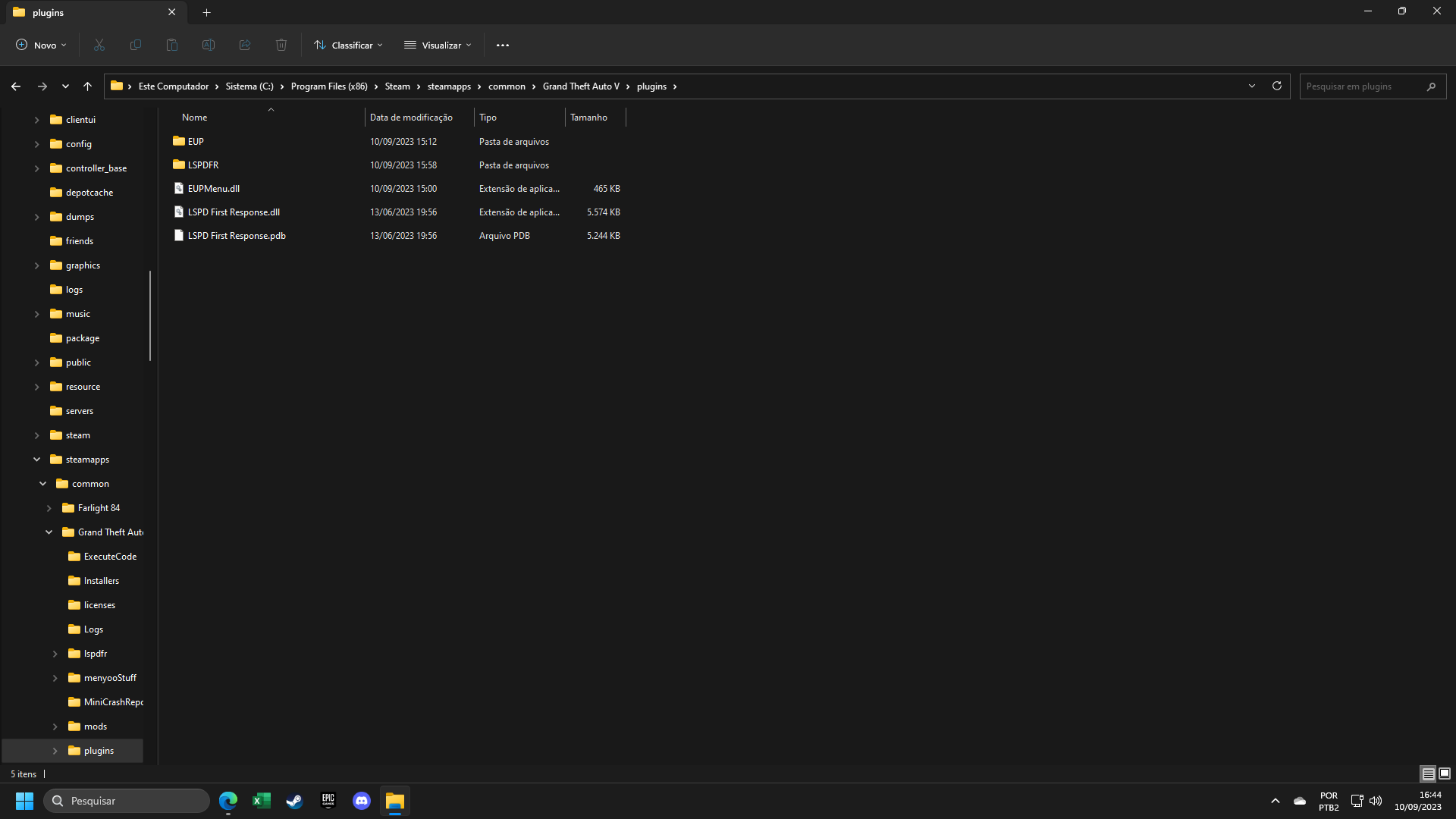Click the navigation pane vertical scrollbar
Viewport: 1456px width, 819px height.
(150, 315)
